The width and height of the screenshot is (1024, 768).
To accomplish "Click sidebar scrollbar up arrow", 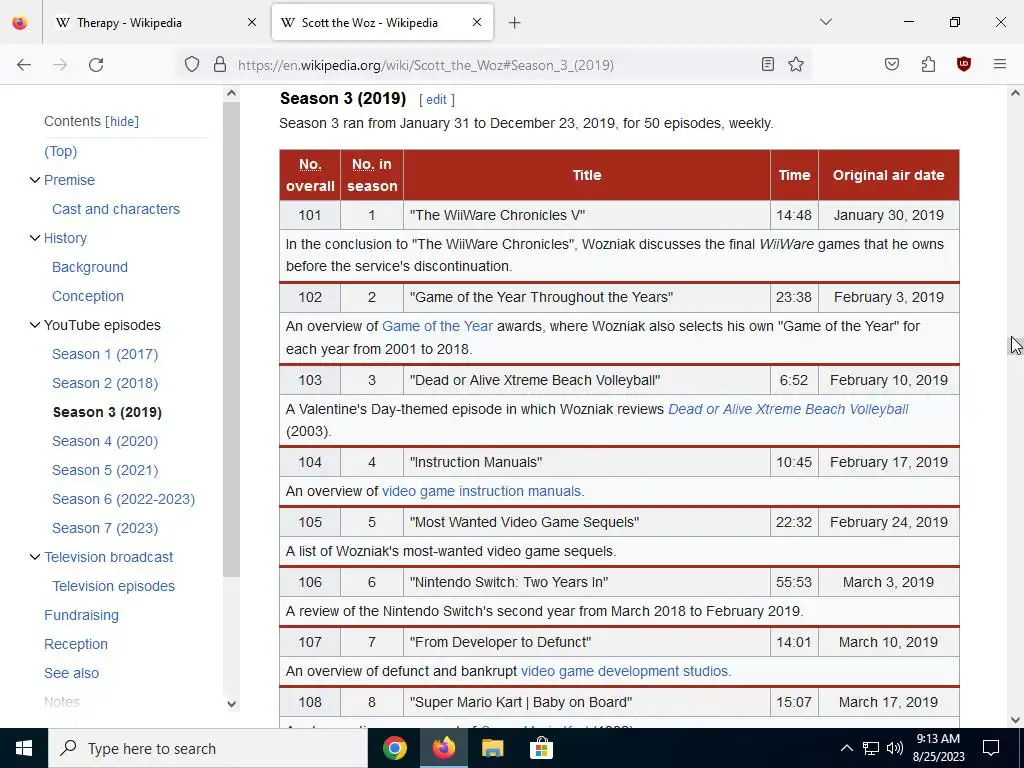I will (231, 93).
